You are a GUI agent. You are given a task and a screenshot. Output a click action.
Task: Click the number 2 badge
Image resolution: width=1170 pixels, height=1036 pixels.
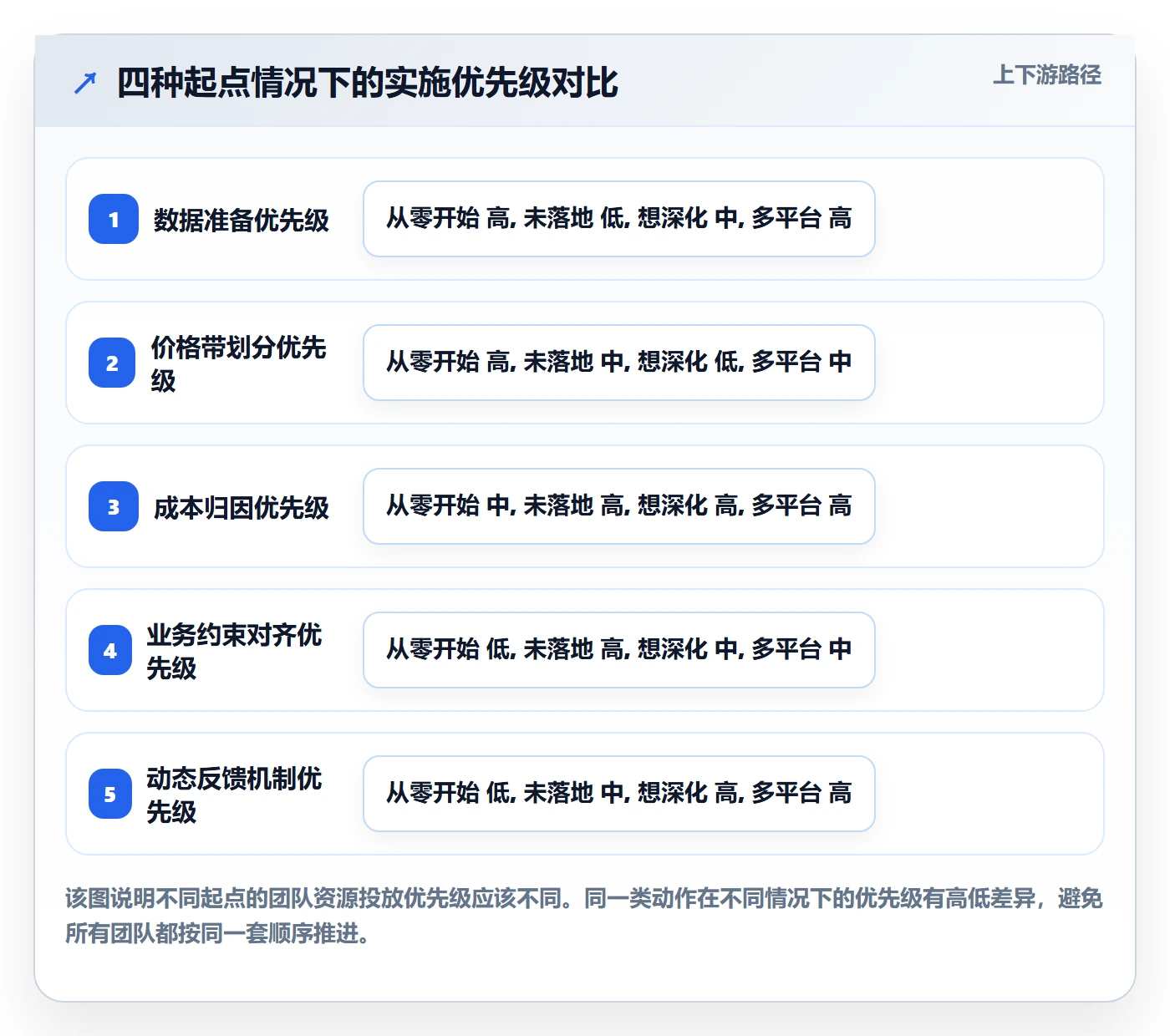pyautogui.click(x=112, y=363)
